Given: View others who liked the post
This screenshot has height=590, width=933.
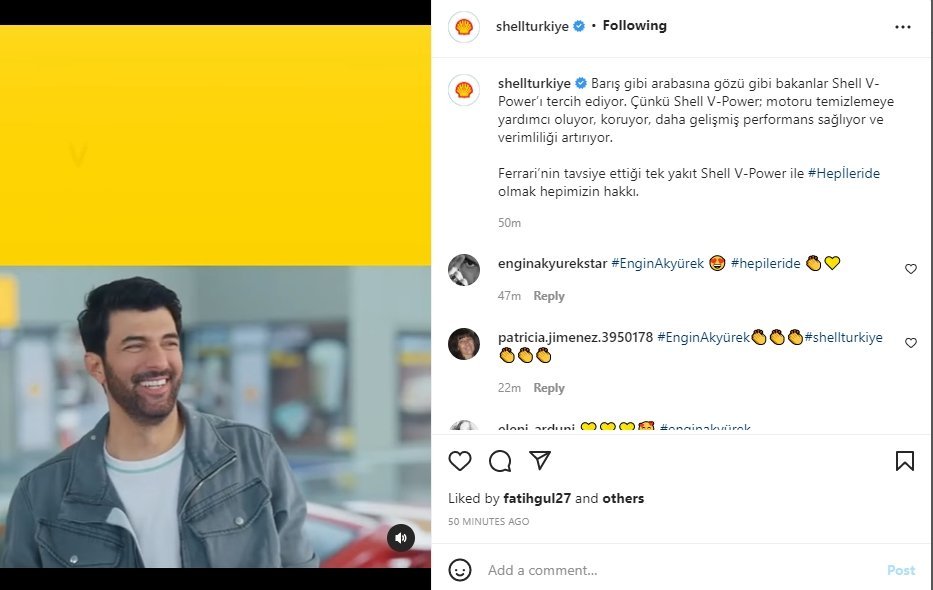Looking at the screenshot, I should click(623, 498).
